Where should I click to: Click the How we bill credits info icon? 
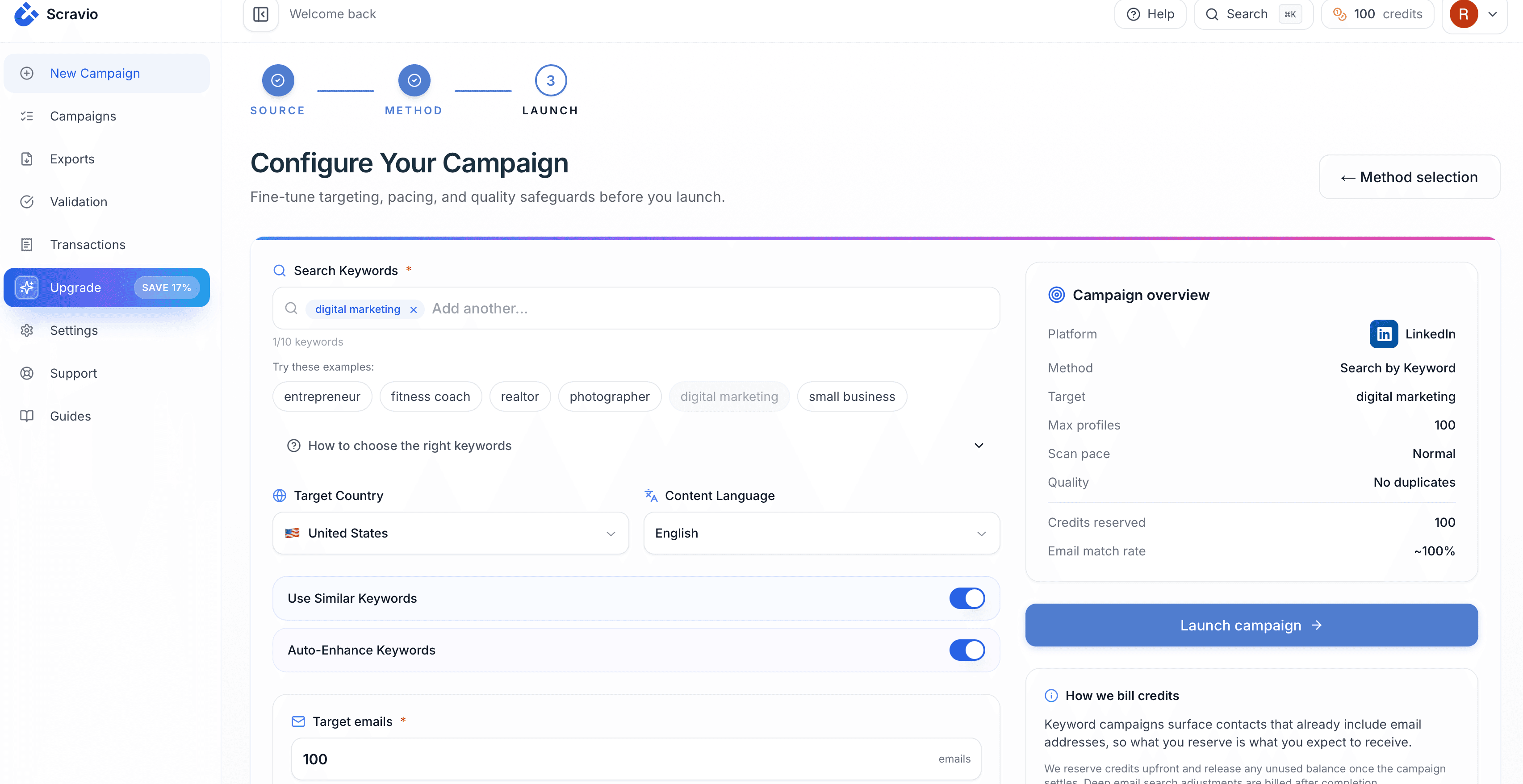(x=1051, y=696)
